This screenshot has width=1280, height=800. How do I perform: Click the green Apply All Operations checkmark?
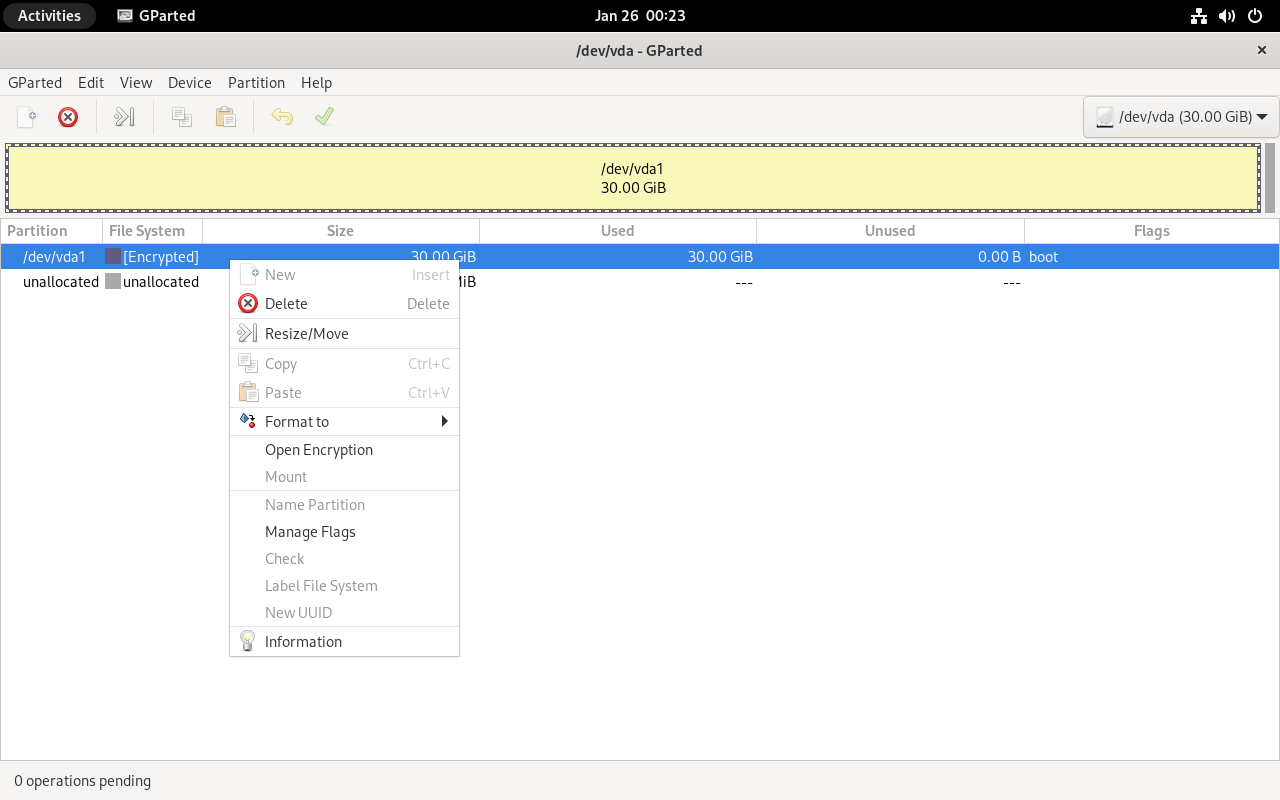[324, 117]
